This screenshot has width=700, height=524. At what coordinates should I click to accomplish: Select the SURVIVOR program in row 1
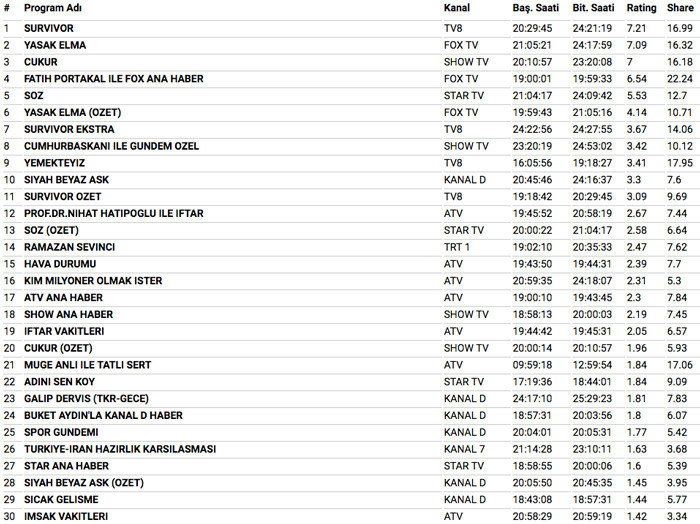[x=49, y=28]
